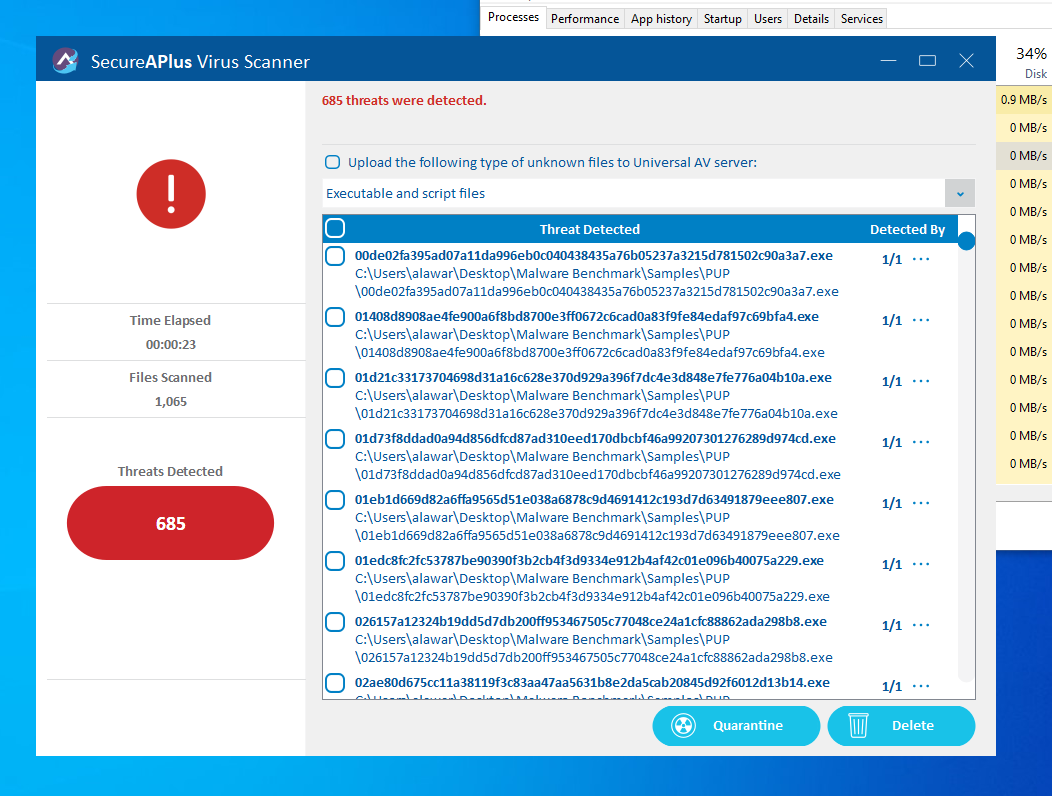The height and width of the screenshot is (796, 1052).
Task: Click the 1/1 detection count for 026157a1 threat
Action: pyautogui.click(x=892, y=626)
